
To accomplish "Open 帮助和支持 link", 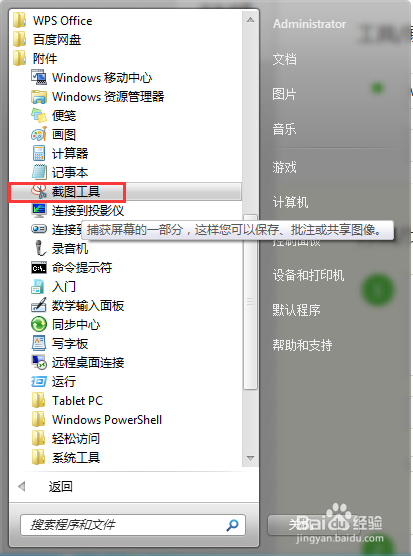I will (302, 345).
